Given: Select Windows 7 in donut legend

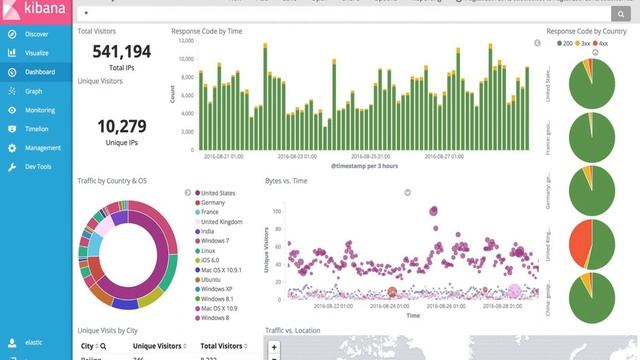Looking at the screenshot, I should [212, 241].
